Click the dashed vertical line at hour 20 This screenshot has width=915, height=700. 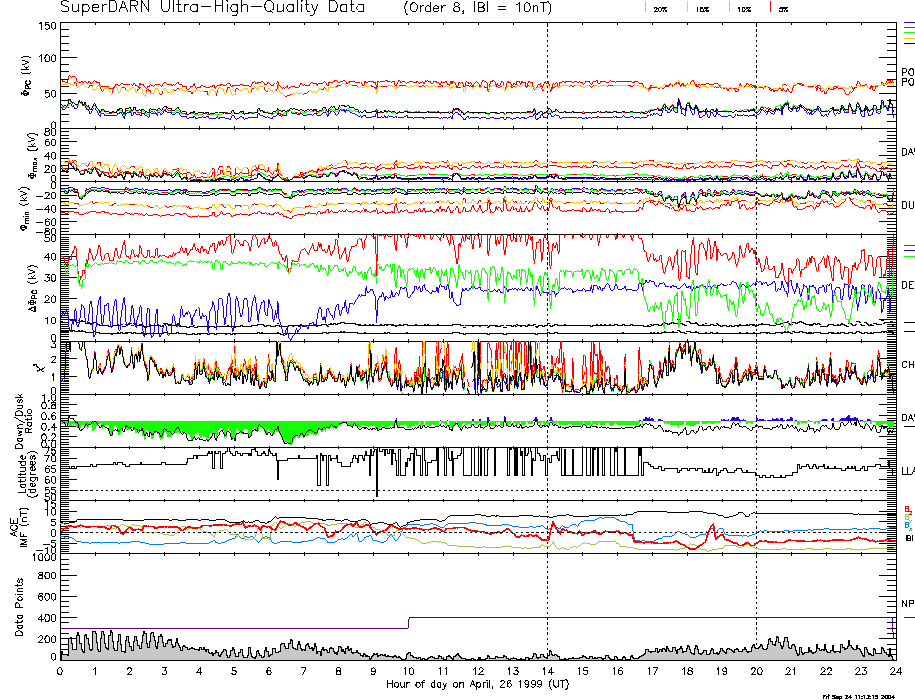[756, 300]
